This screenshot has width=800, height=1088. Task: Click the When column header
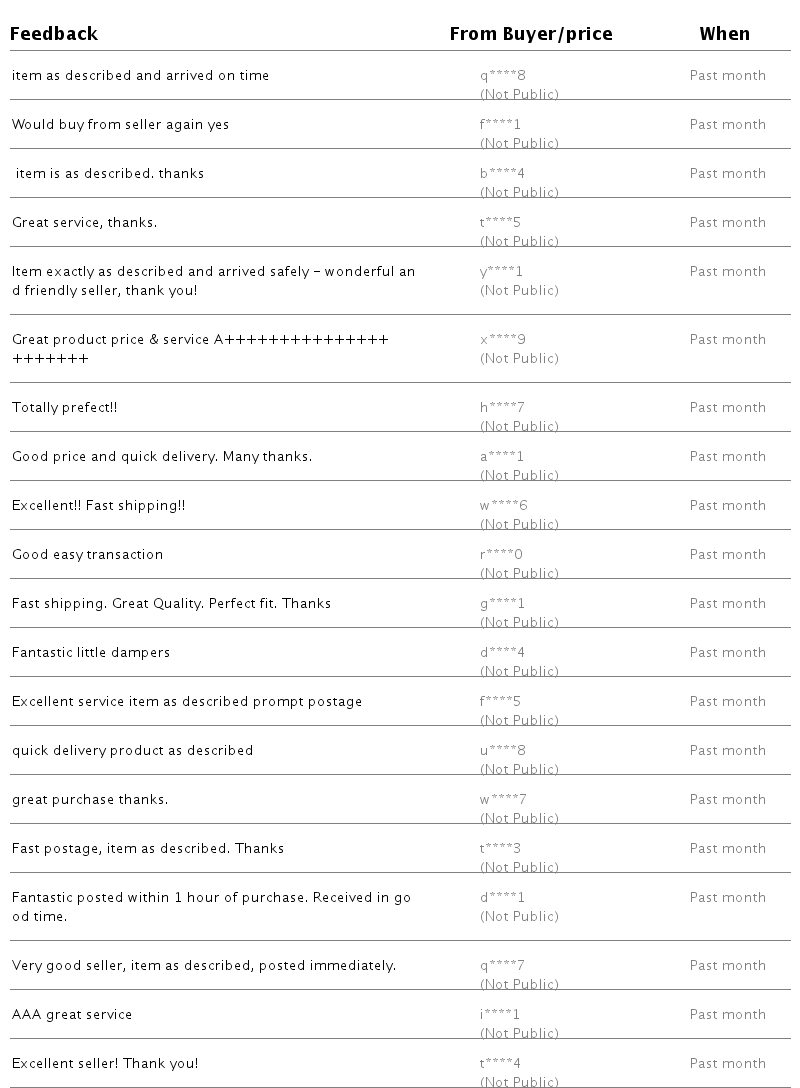[724, 34]
